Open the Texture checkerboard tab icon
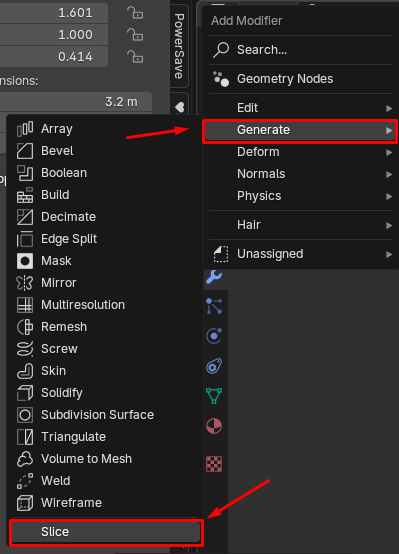The height and width of the screenshot is (554, 399). tap(214, 464)
